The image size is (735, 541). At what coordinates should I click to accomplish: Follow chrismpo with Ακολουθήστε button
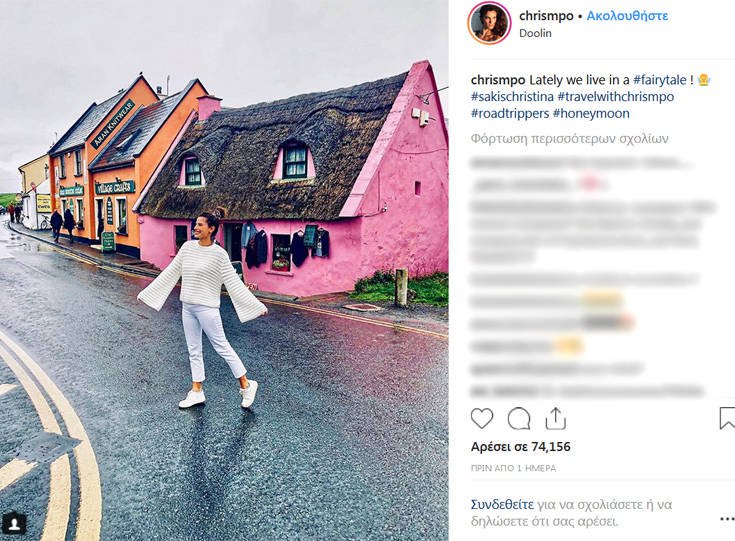click(x=627, y=16)
